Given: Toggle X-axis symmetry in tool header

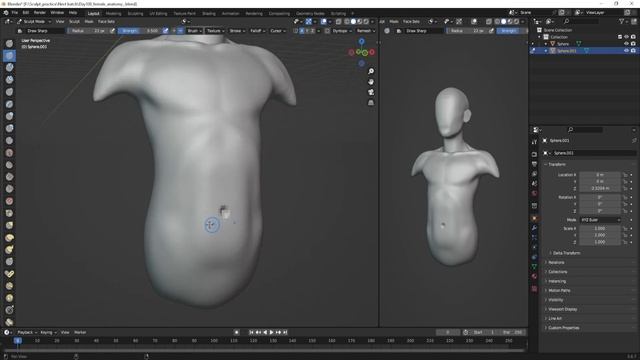Looking at the screenshot, I should [x=302, y=31].
